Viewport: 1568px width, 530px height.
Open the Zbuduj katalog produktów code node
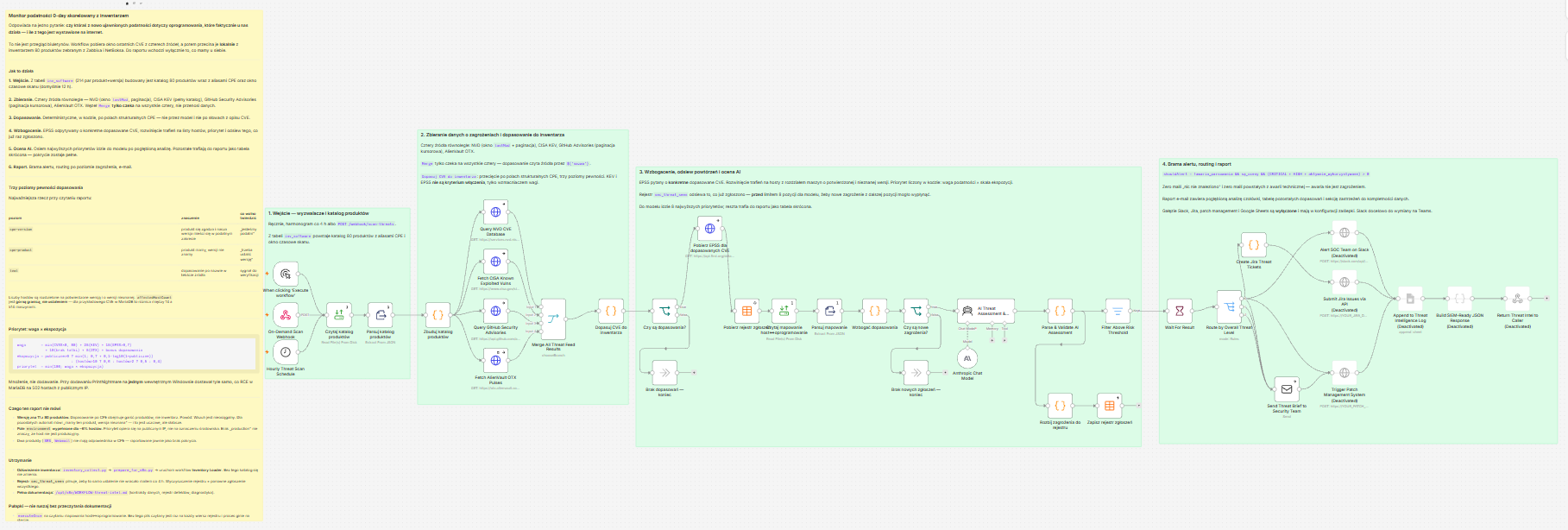438,315
